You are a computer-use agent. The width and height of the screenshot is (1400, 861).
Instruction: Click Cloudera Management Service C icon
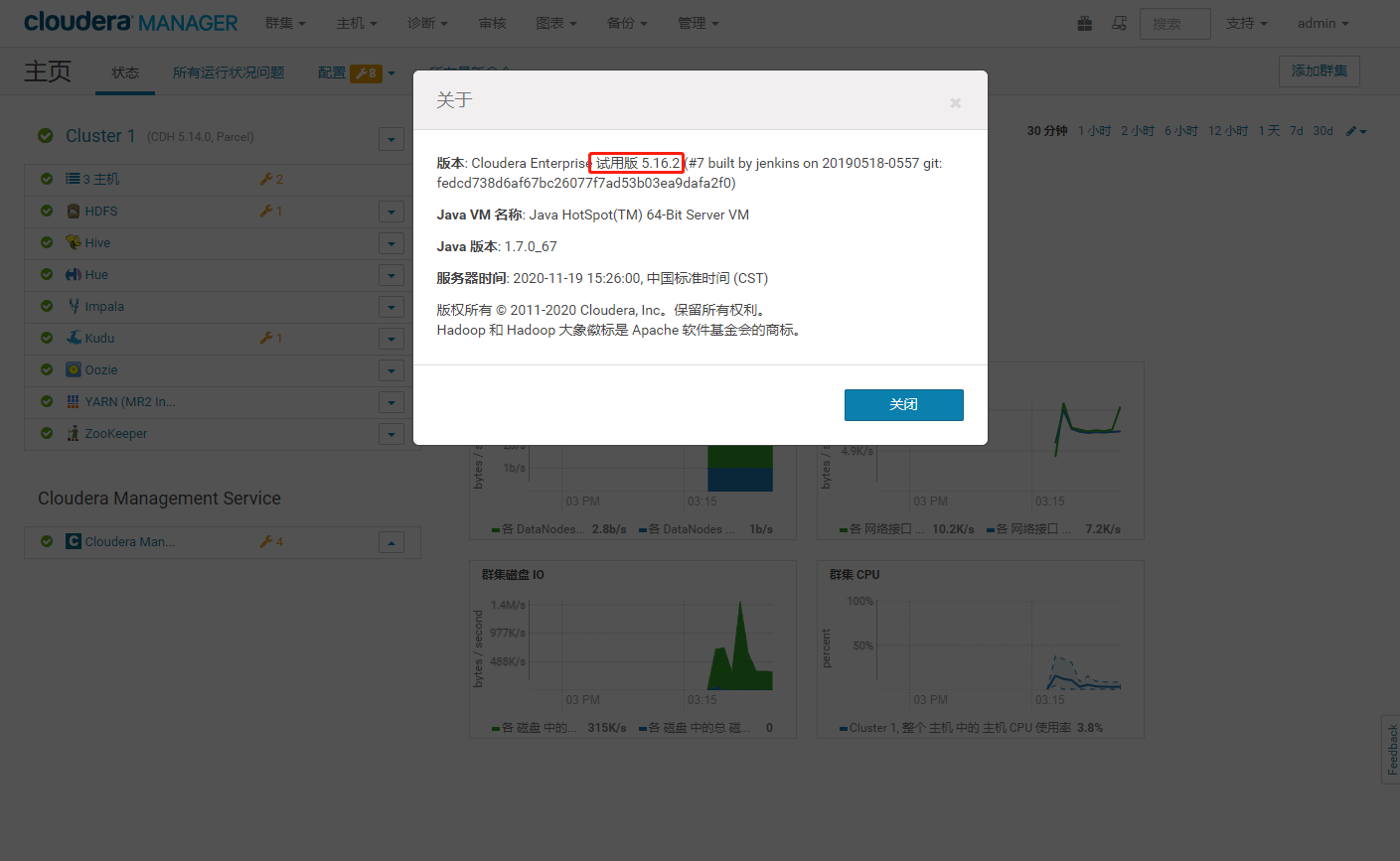[74, 541]
